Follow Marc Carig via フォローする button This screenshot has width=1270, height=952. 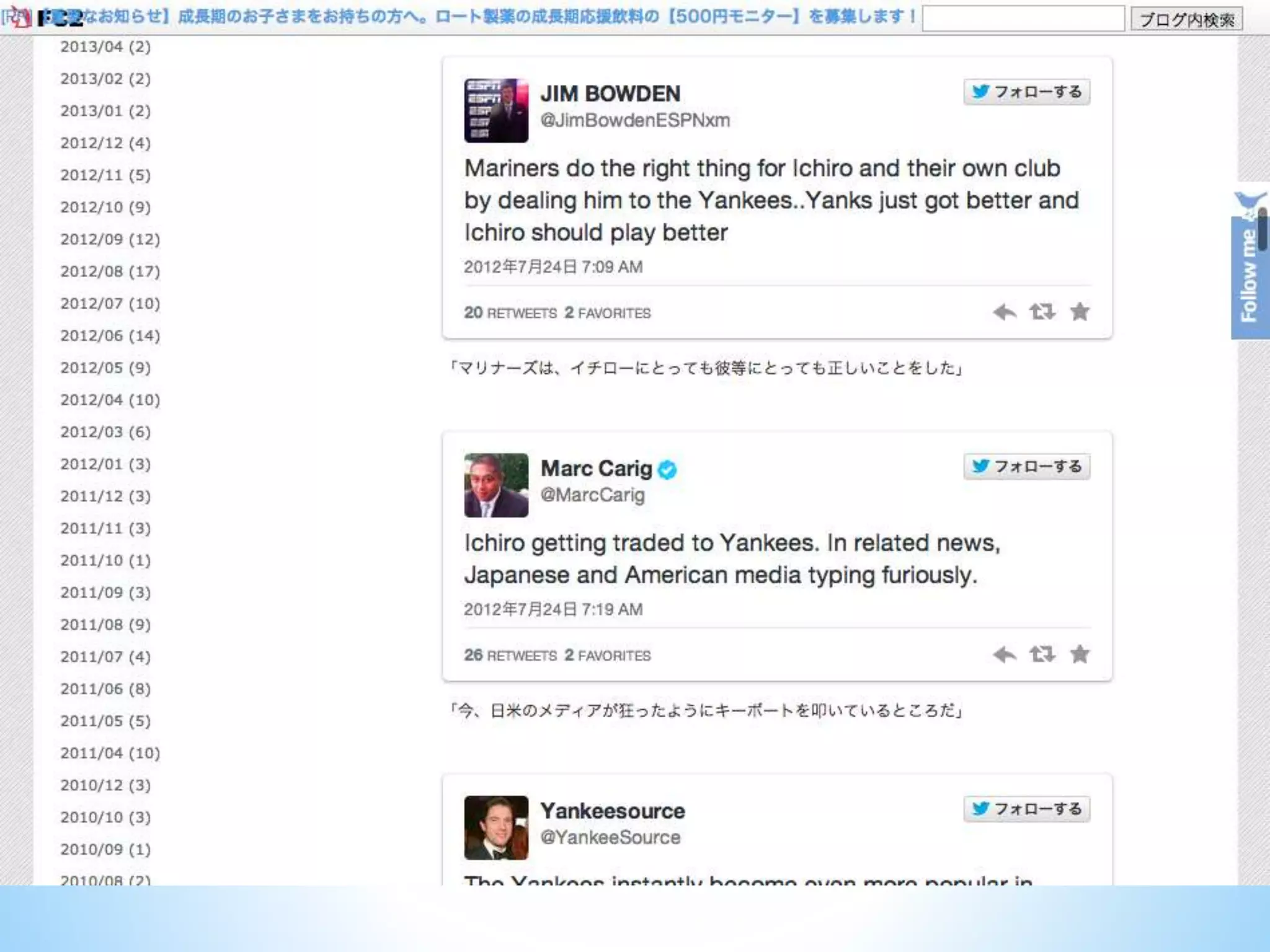pos(1026,466)
